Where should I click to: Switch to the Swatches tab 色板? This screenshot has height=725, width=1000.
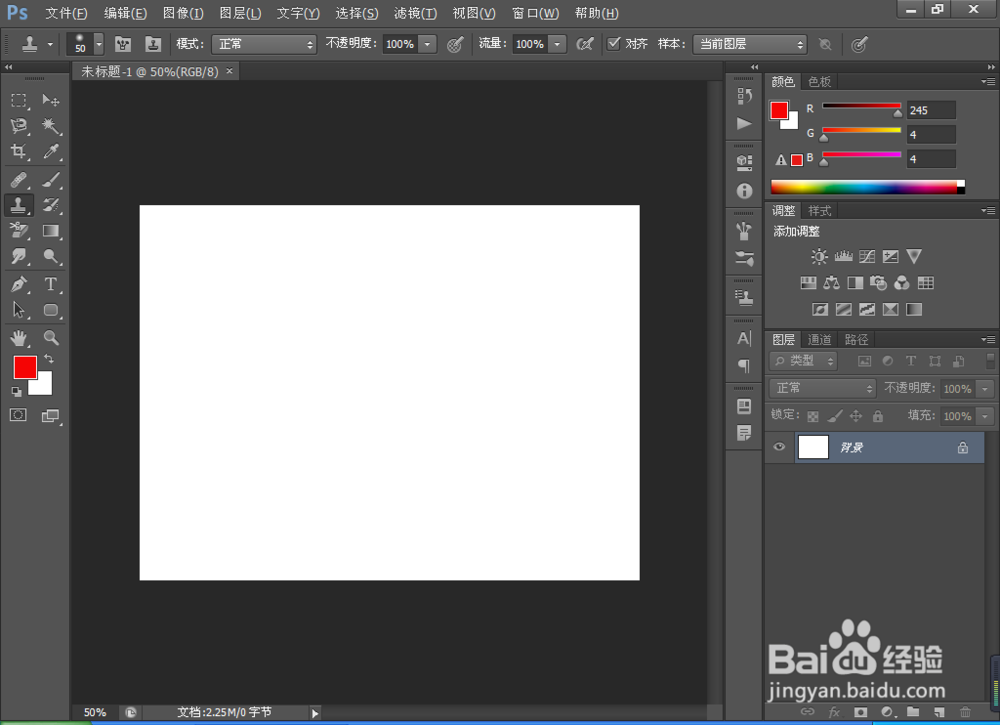[820, 82]
